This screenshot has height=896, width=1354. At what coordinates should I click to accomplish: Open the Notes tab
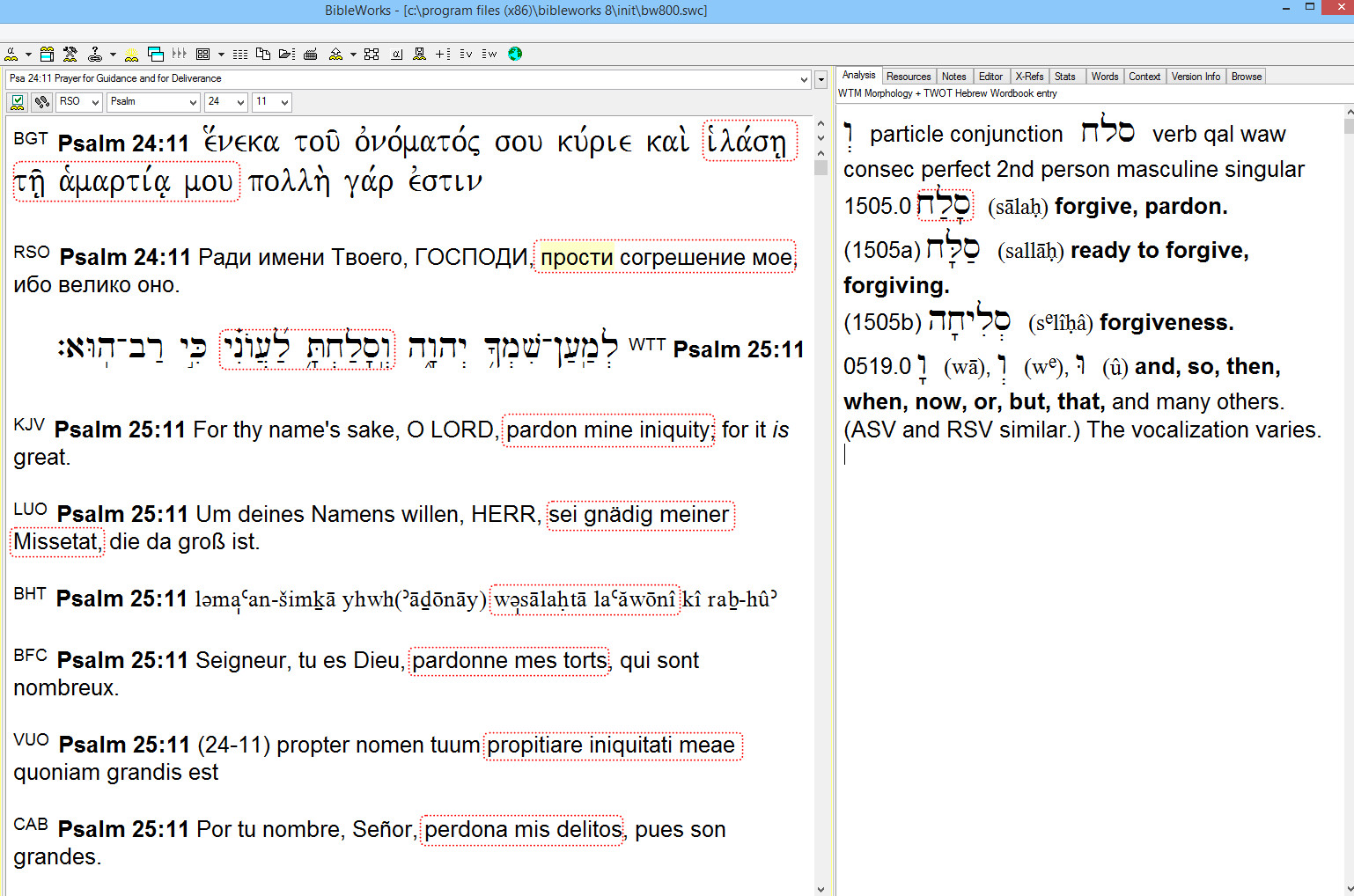[x=954, y=77]
